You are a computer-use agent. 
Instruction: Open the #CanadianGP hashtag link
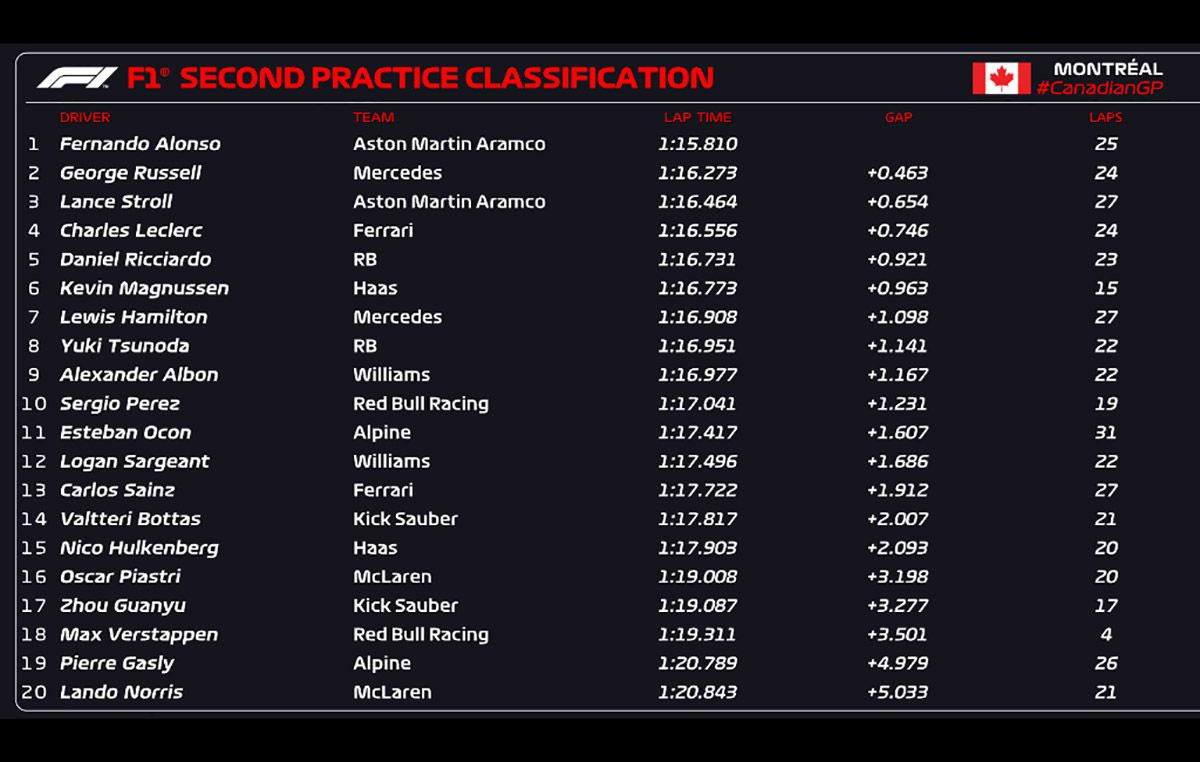pos(1098,88)
